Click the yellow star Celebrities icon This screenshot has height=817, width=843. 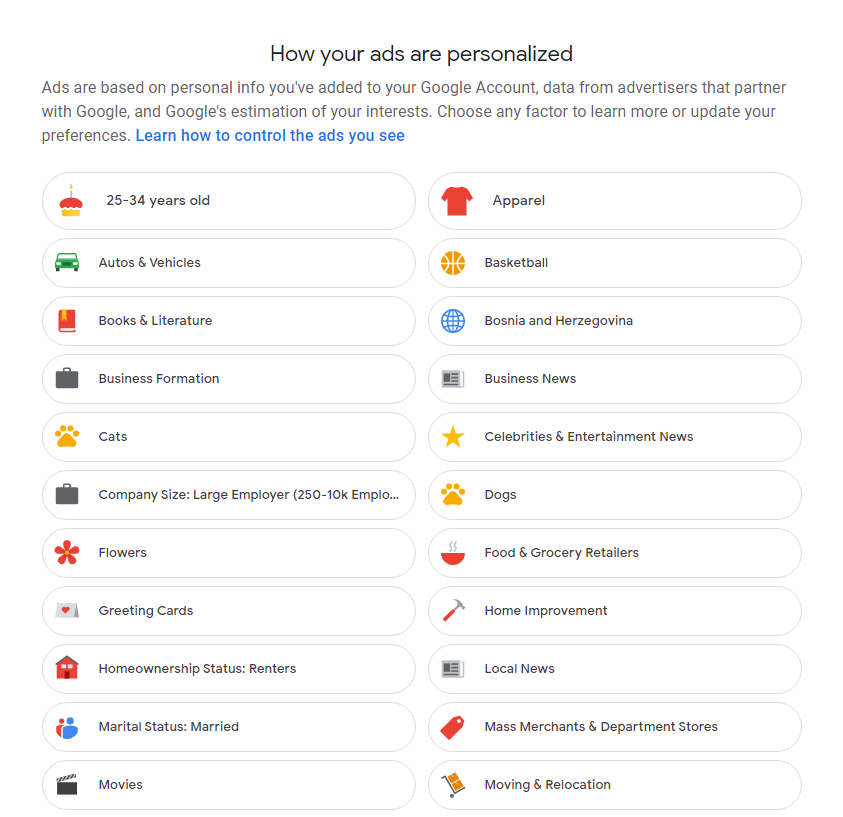click(453, 437)
